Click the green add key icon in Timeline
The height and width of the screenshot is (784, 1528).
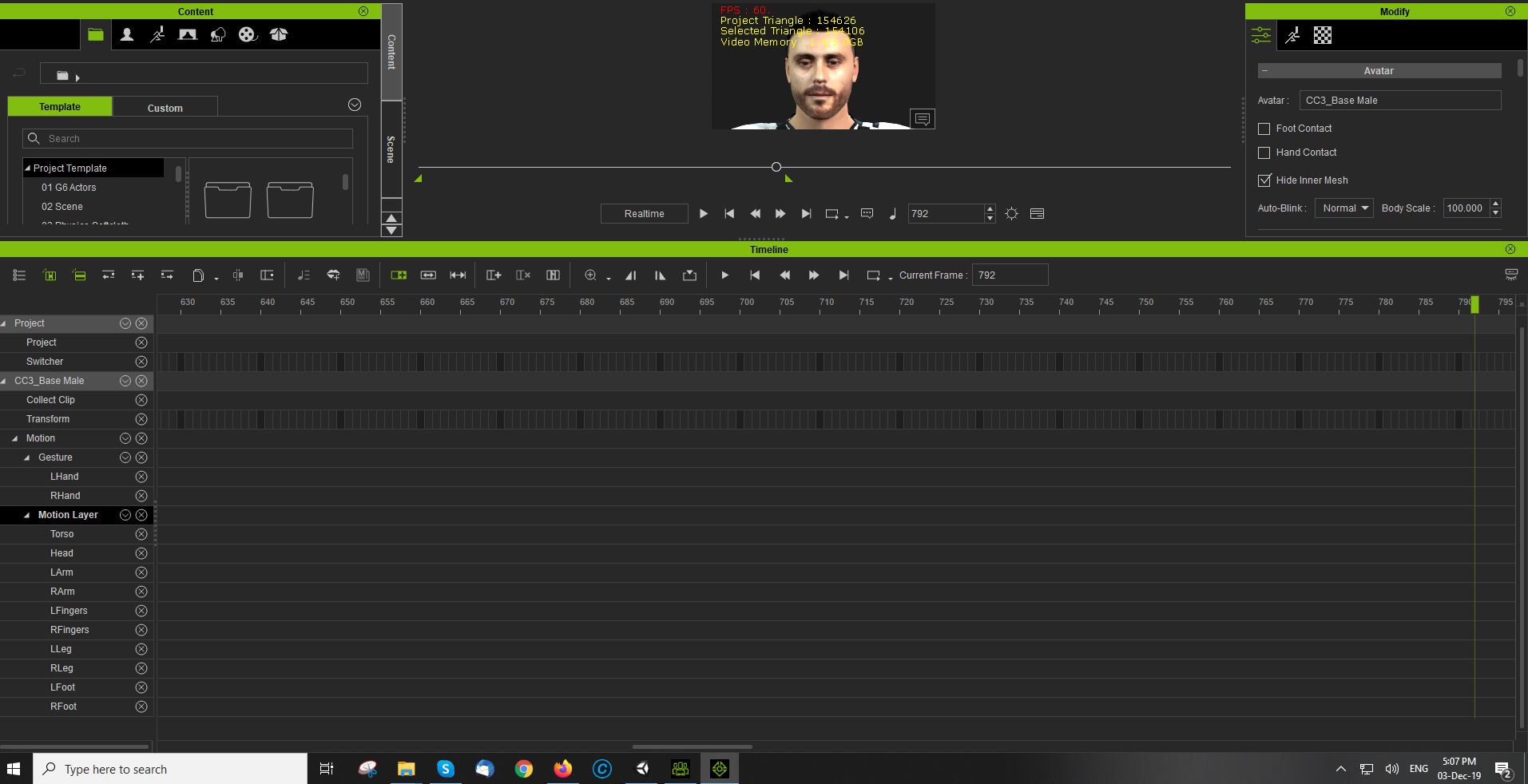(50, 275)
